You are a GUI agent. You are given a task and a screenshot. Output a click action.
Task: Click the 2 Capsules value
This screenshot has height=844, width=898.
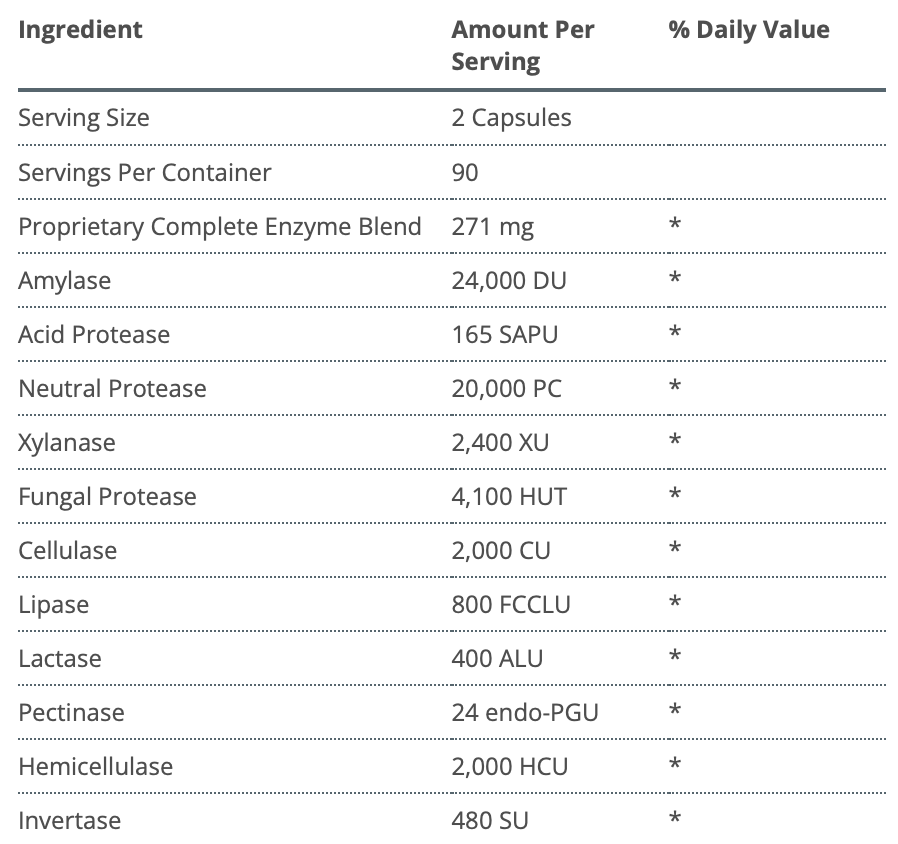pyautogui.click(x=511, y=118)
